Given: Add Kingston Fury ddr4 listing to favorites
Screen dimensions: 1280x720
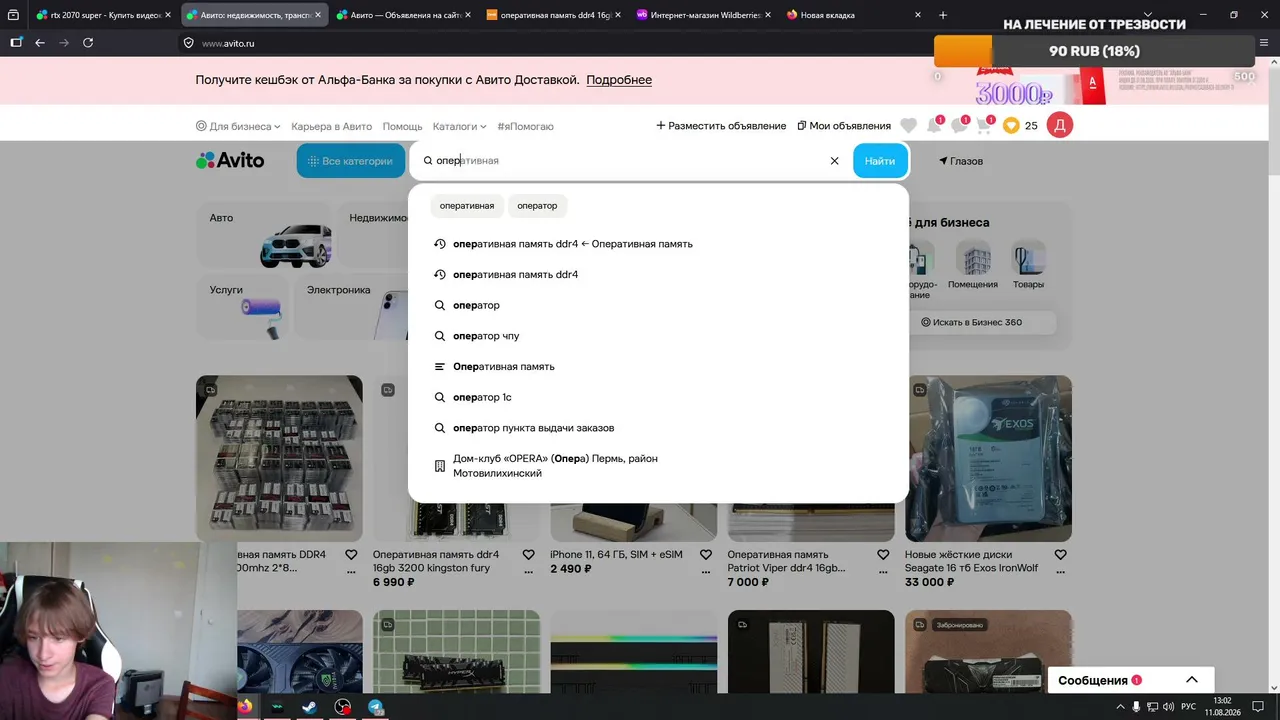Looking at the screenshot, I should (x=528, y=555).
